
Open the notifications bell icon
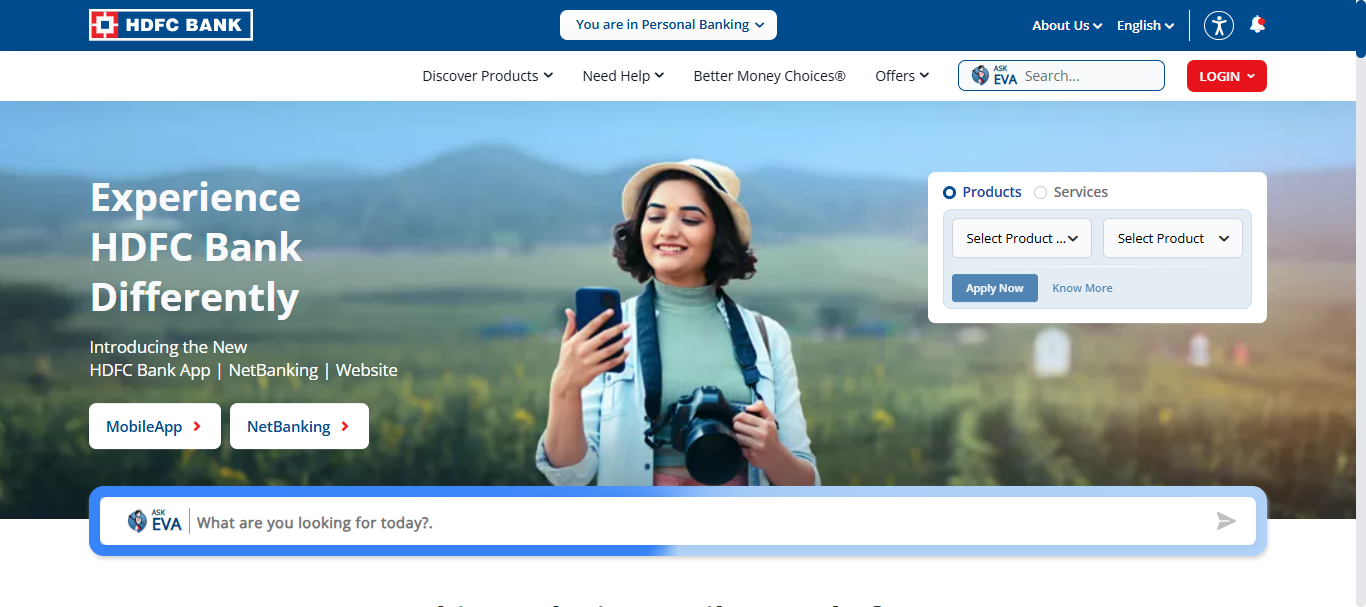[x=1258, y=24]
